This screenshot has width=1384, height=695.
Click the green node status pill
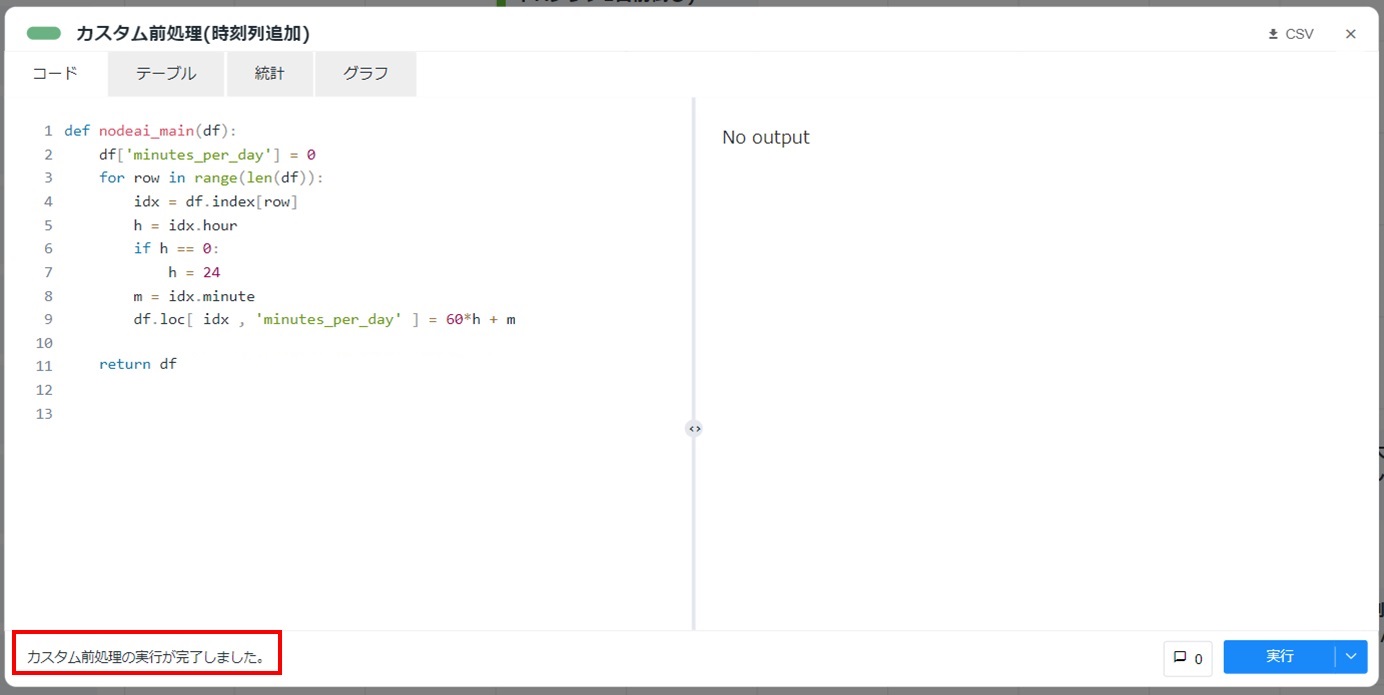pos(44,34)
